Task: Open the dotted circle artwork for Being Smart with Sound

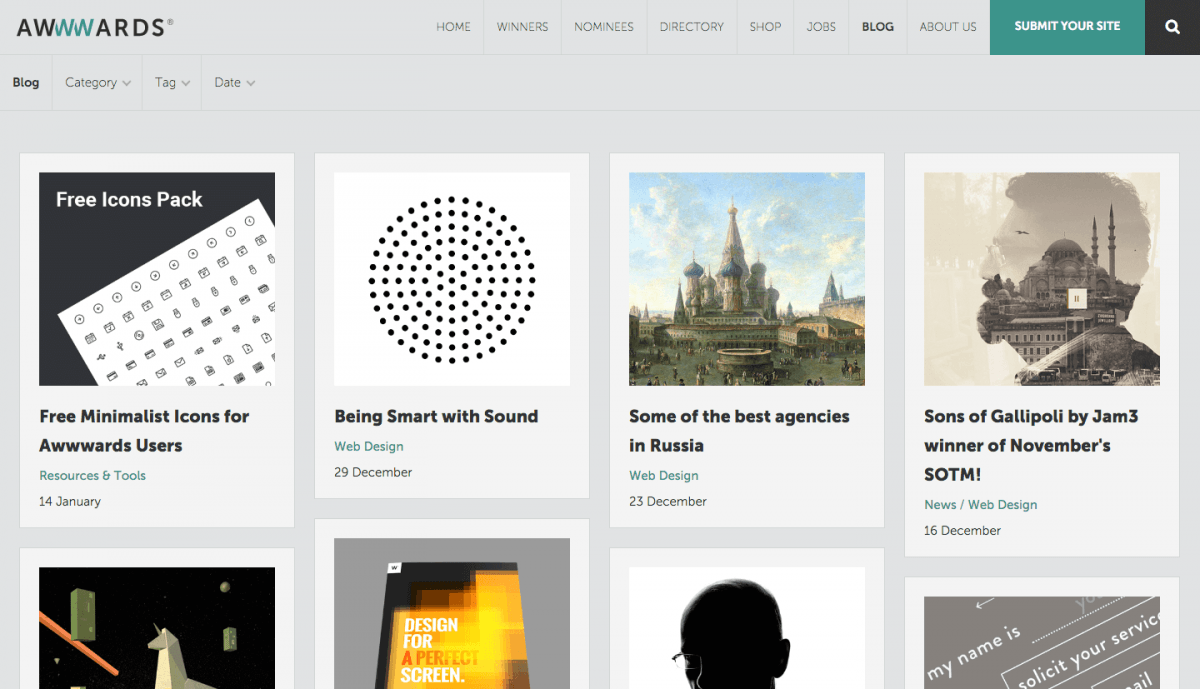Action: [451, 278]
